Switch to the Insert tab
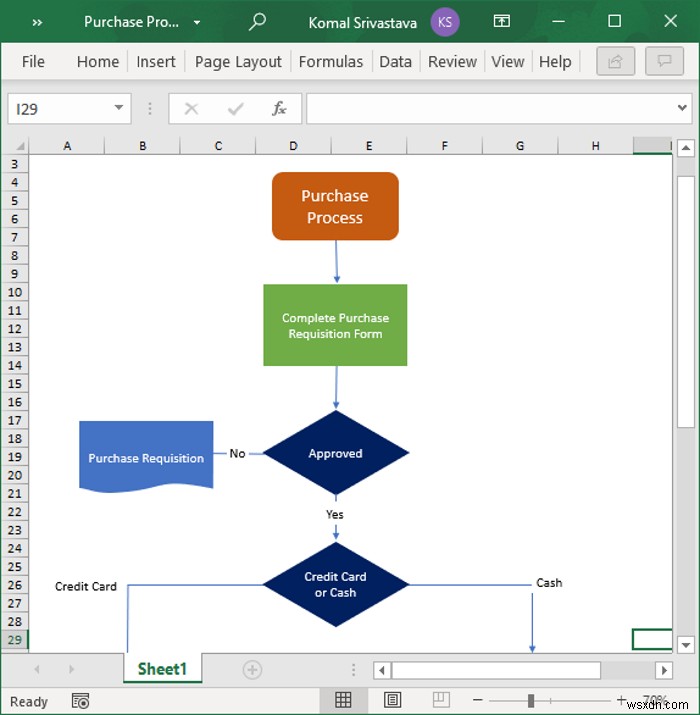Screen dimensions: 700x715 click(156, 62)
